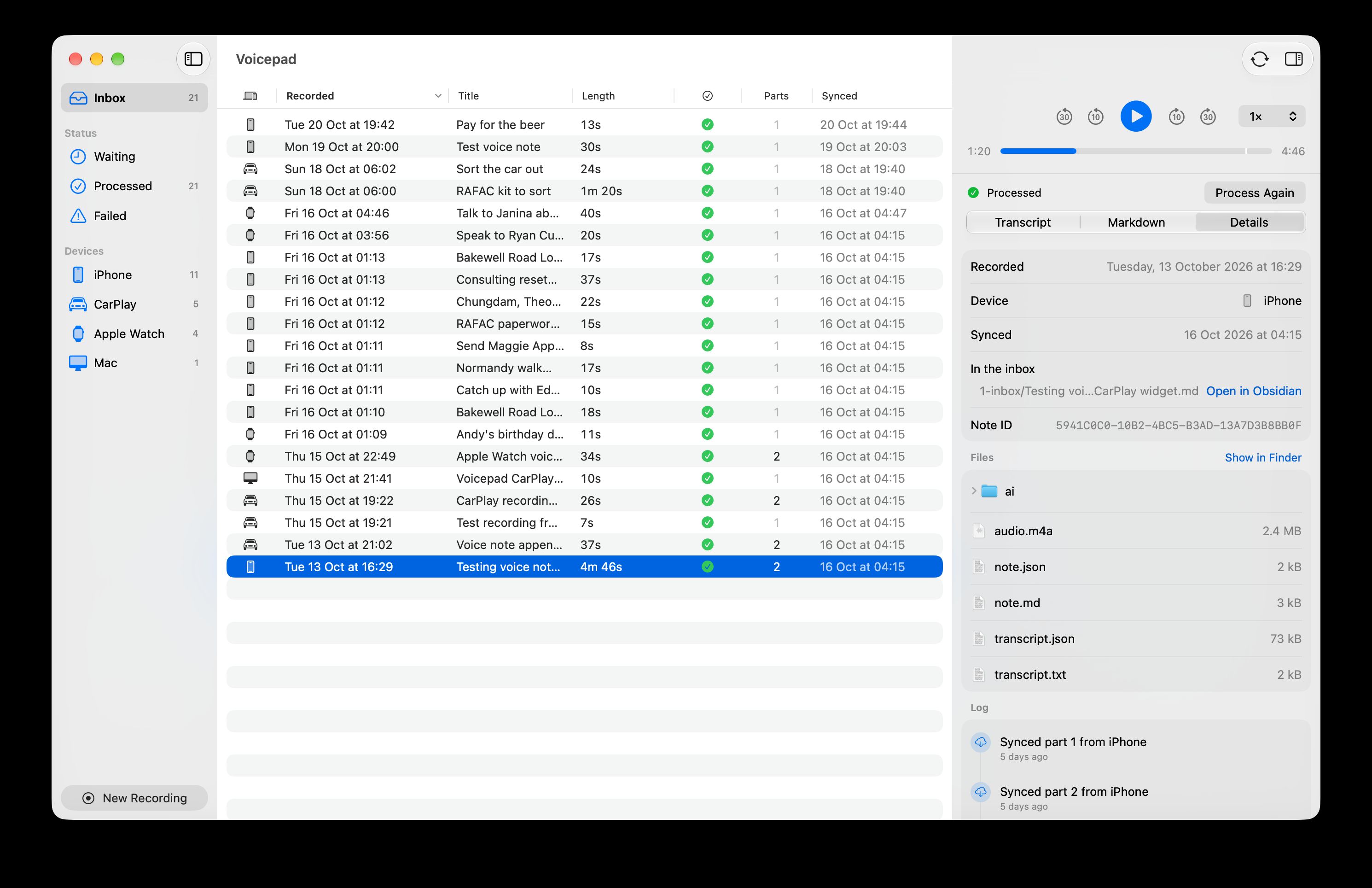The width and height of the screenshot is (1372, 888).
Task: Skip back 10 seconds
Action: (x=1095, y=117)
